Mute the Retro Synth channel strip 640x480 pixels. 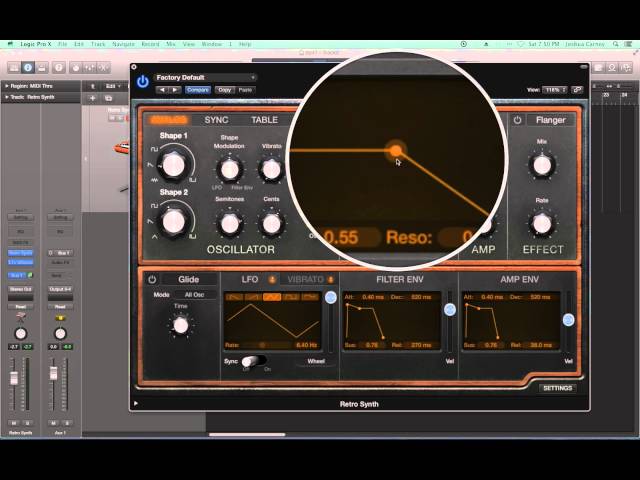point(13,423)
